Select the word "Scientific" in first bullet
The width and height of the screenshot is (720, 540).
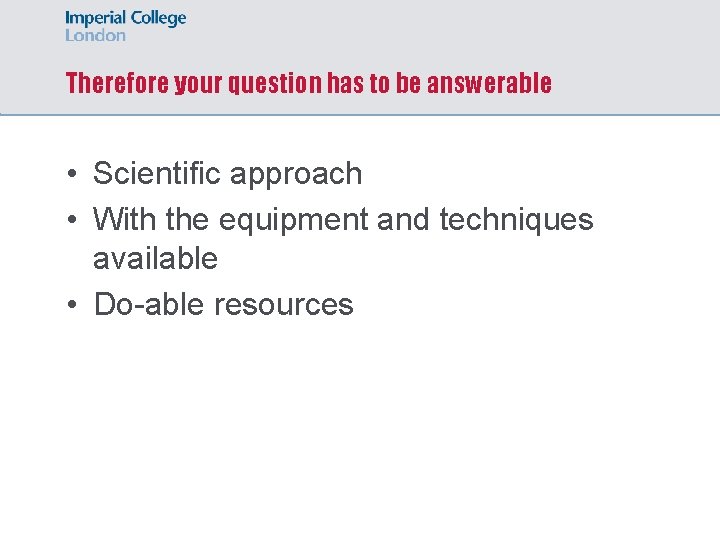tap(157, 173)
